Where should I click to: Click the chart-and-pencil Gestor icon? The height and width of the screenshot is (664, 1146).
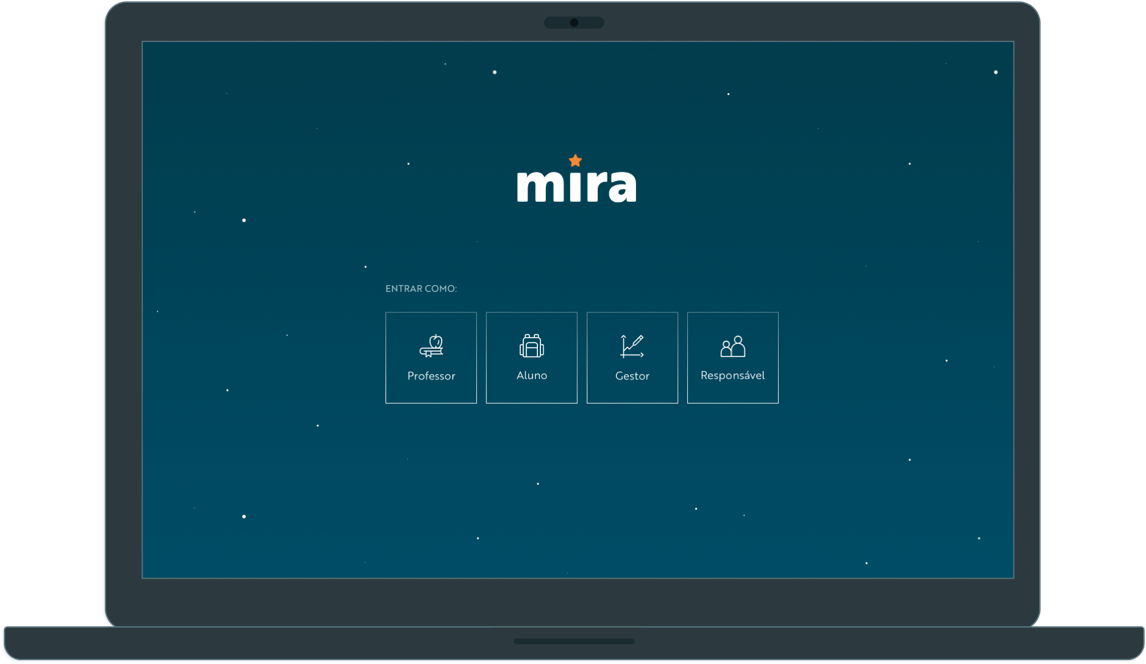point(632,346)
